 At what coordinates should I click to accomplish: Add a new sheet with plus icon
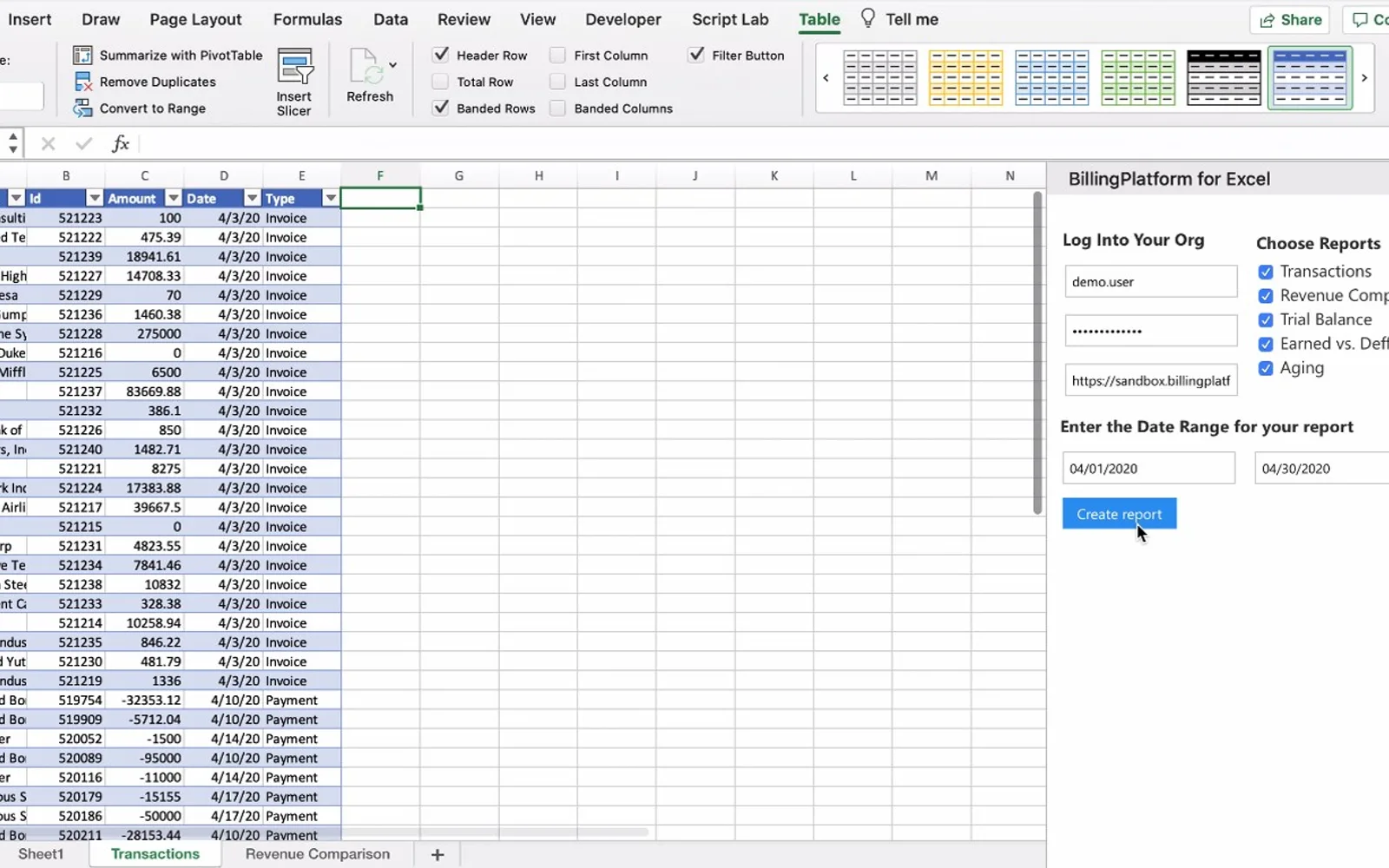pyautogui.click(x=438, y=855)
